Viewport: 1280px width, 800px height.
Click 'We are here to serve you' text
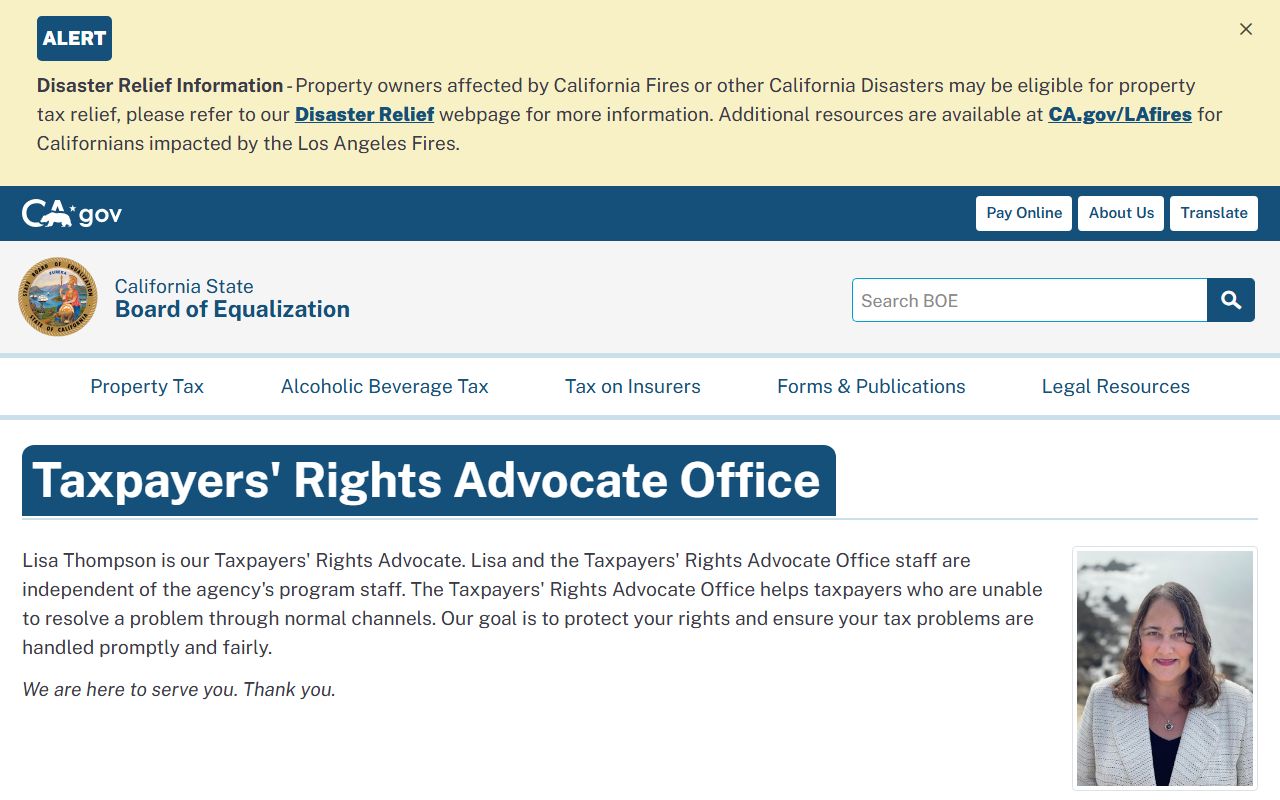pos(130,689)
